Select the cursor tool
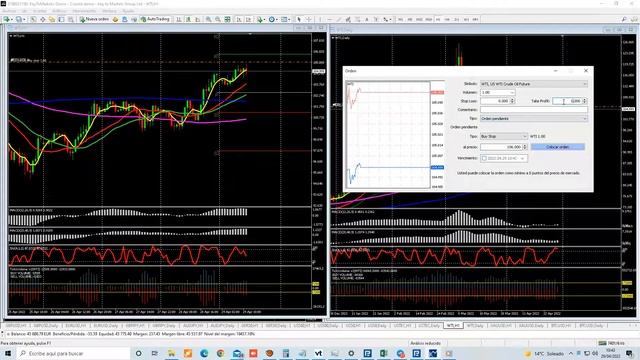 (x=299, y=19)
